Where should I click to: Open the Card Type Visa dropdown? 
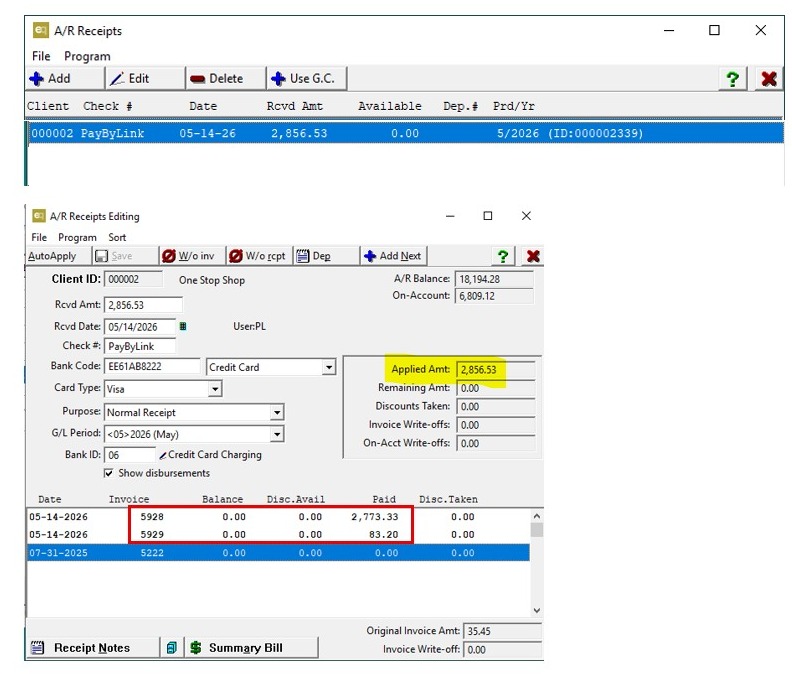pos(215,389)
